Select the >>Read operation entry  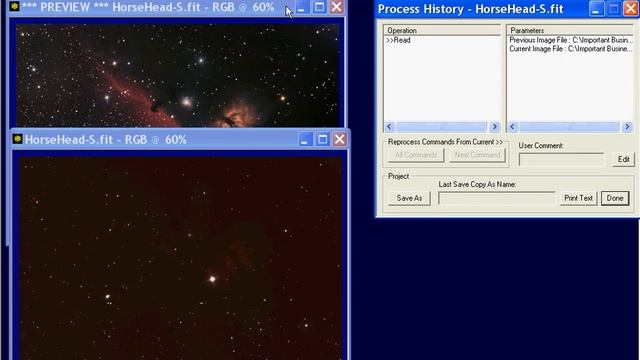pos(398,40)
